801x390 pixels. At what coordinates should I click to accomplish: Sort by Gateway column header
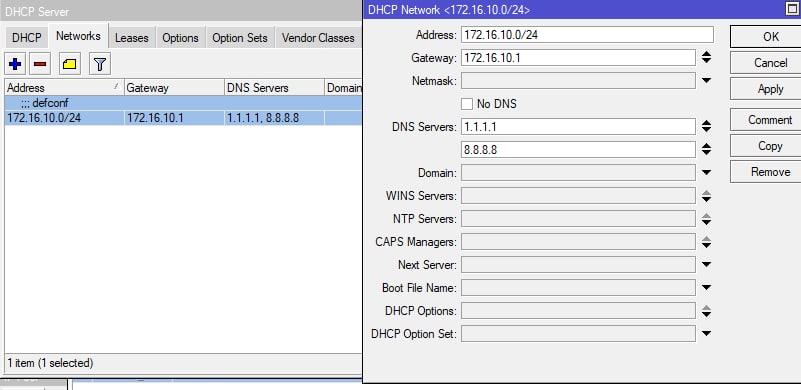(x=174, y=88)
